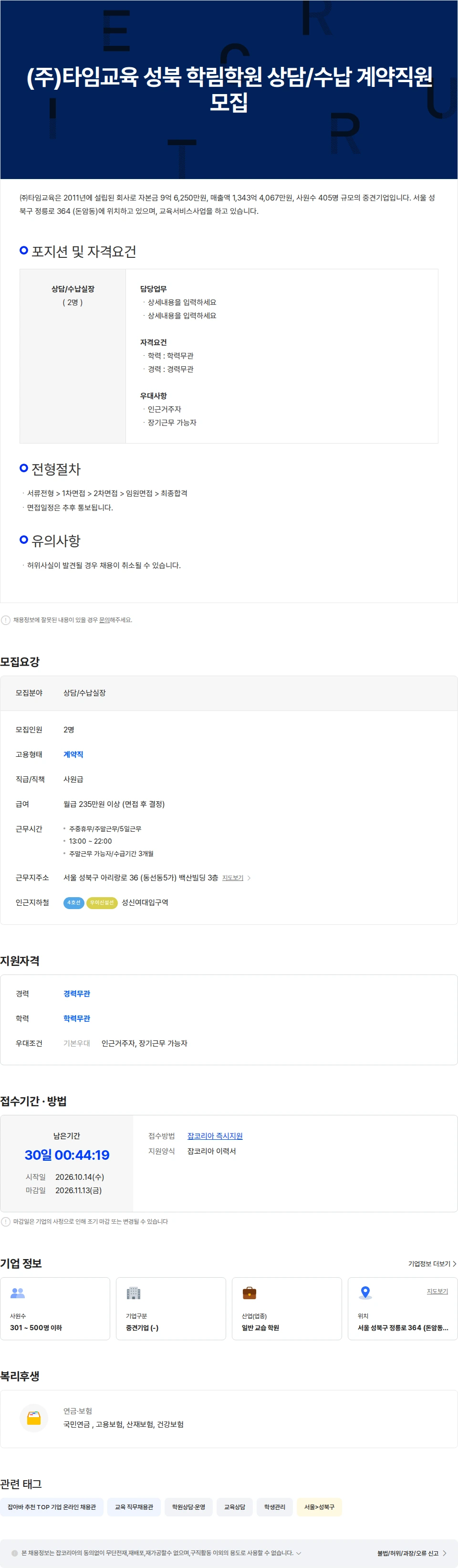Click the job posting title banner heading

[229, 89]
